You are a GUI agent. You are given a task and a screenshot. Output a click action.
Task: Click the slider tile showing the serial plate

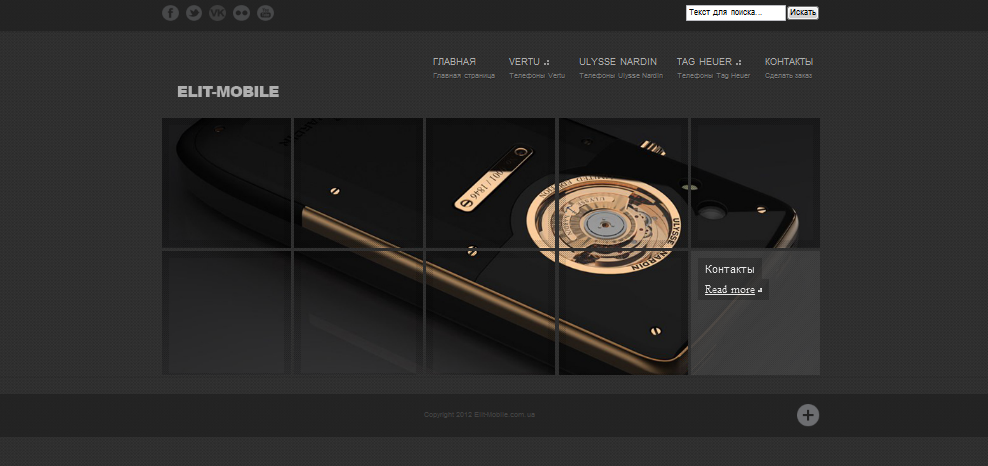(490, 183)
